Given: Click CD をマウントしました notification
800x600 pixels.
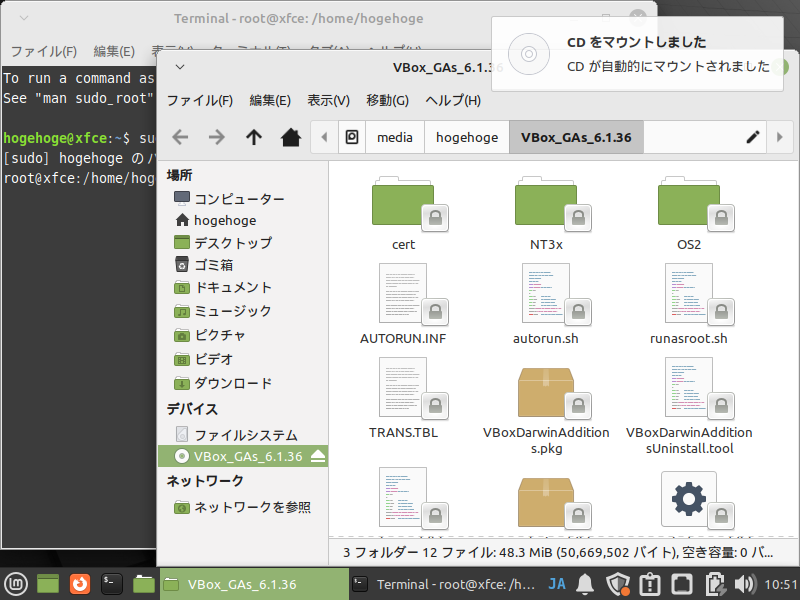Looking at the screenshot, I should point(637,54).
